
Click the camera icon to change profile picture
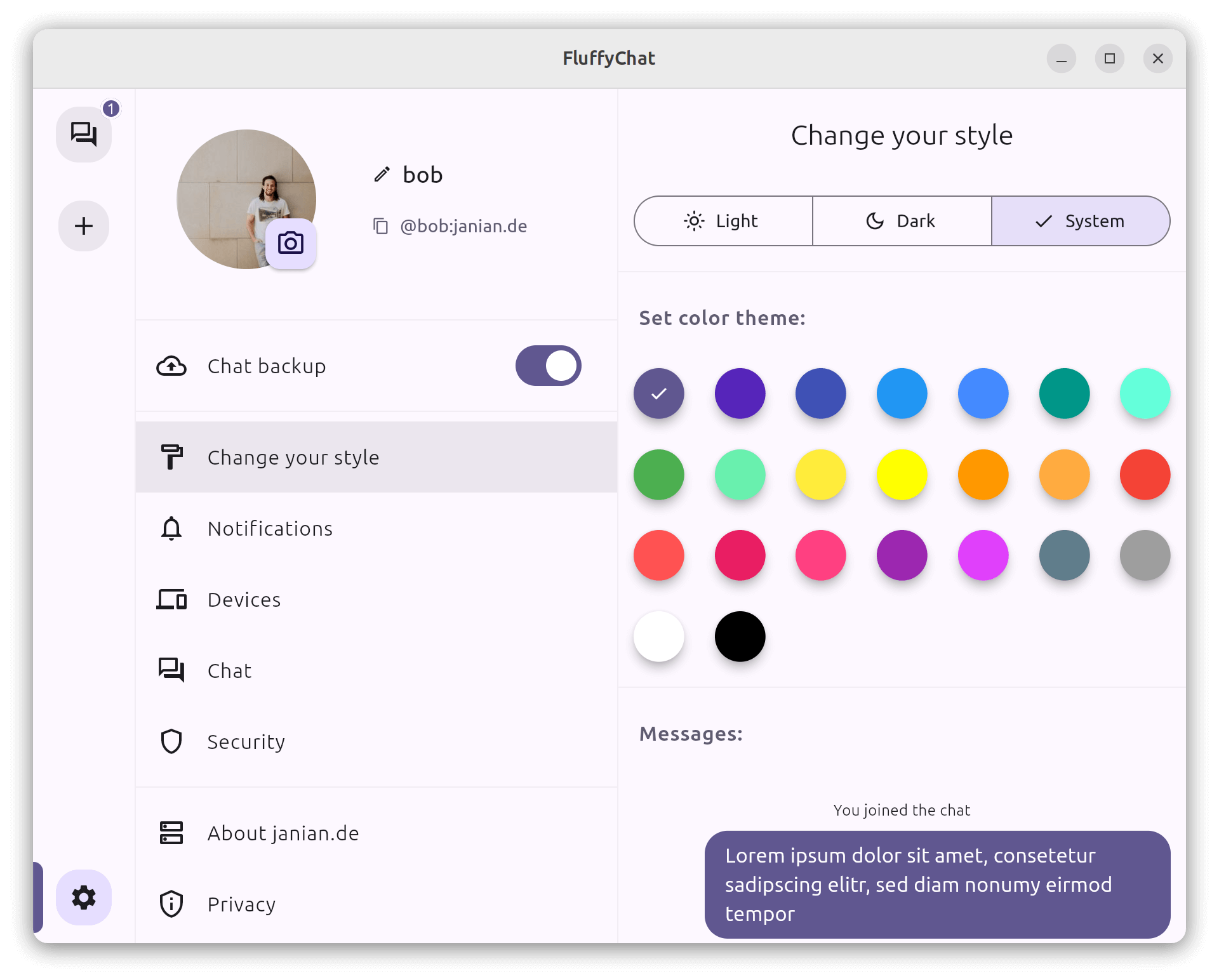[291, 243]
